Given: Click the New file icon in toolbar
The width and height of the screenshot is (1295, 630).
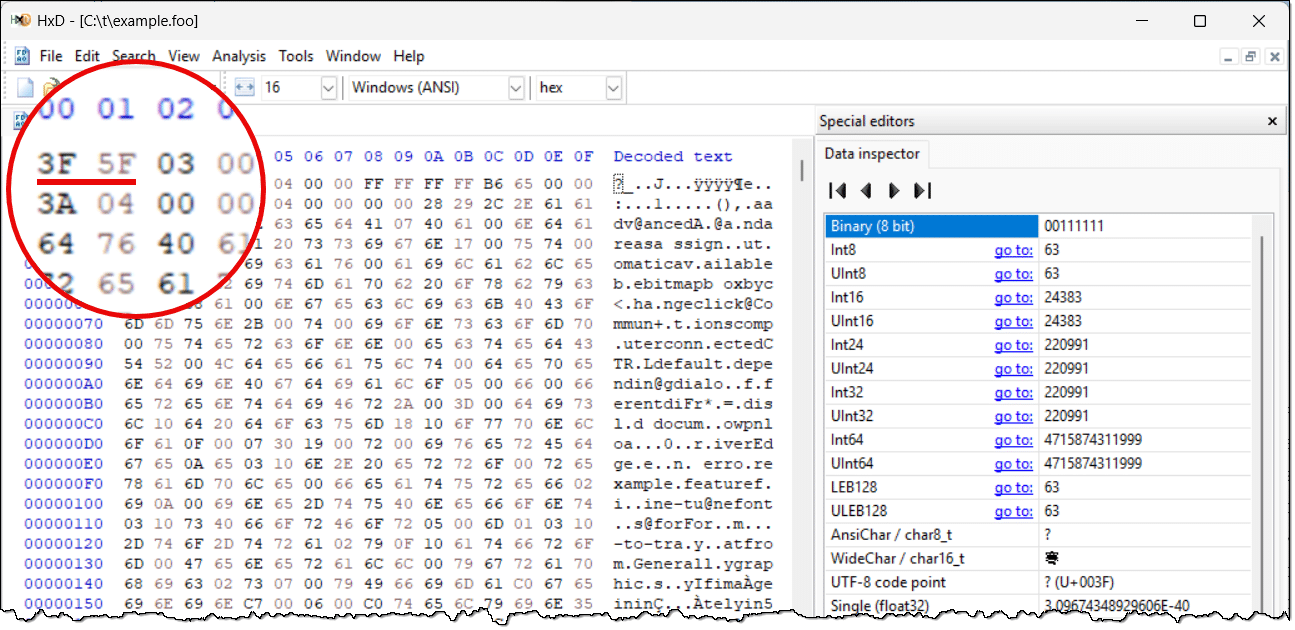Looking at the screenshot, I should tap(25, 88).
